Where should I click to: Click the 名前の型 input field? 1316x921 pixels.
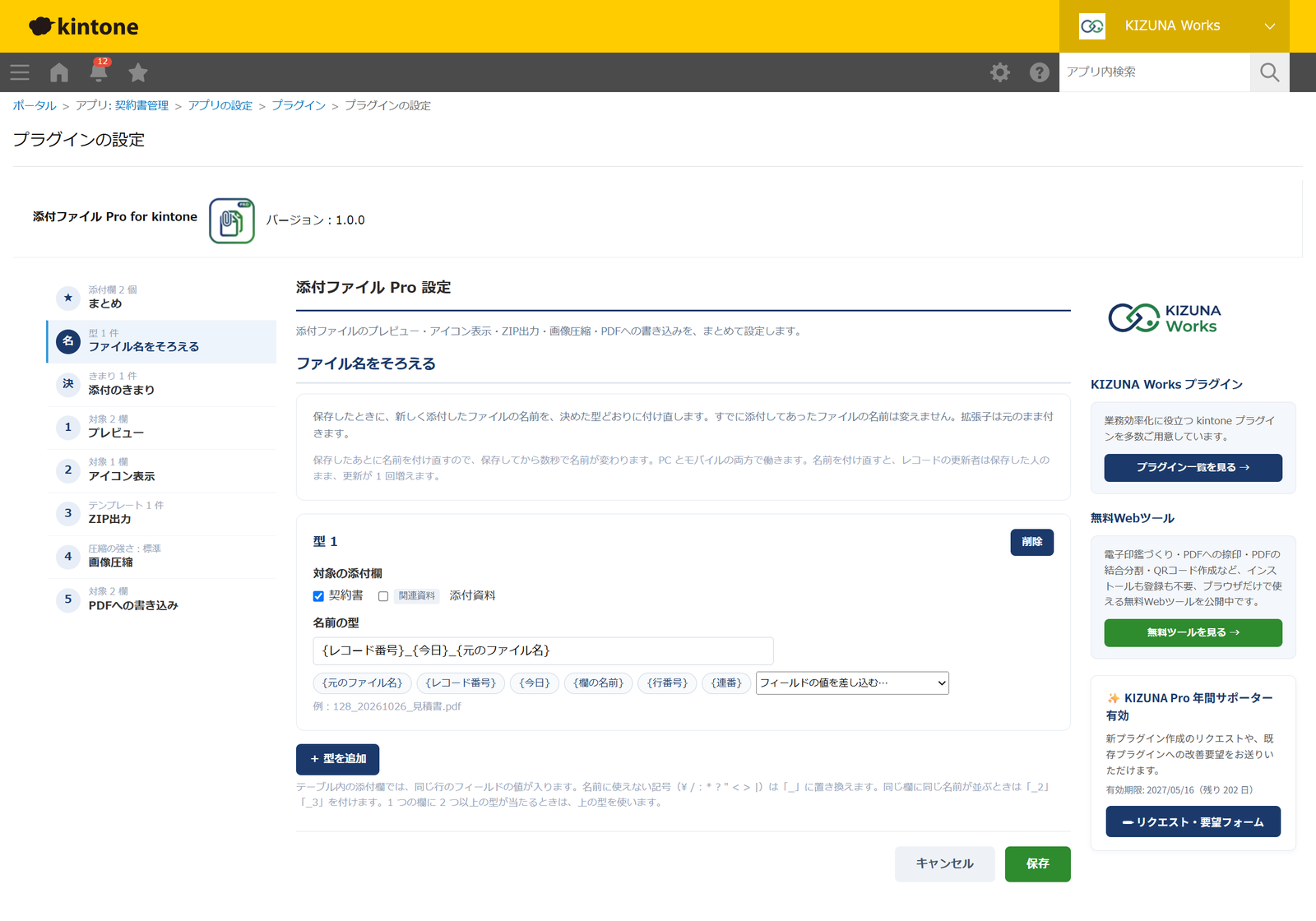[x=543, y=650]
